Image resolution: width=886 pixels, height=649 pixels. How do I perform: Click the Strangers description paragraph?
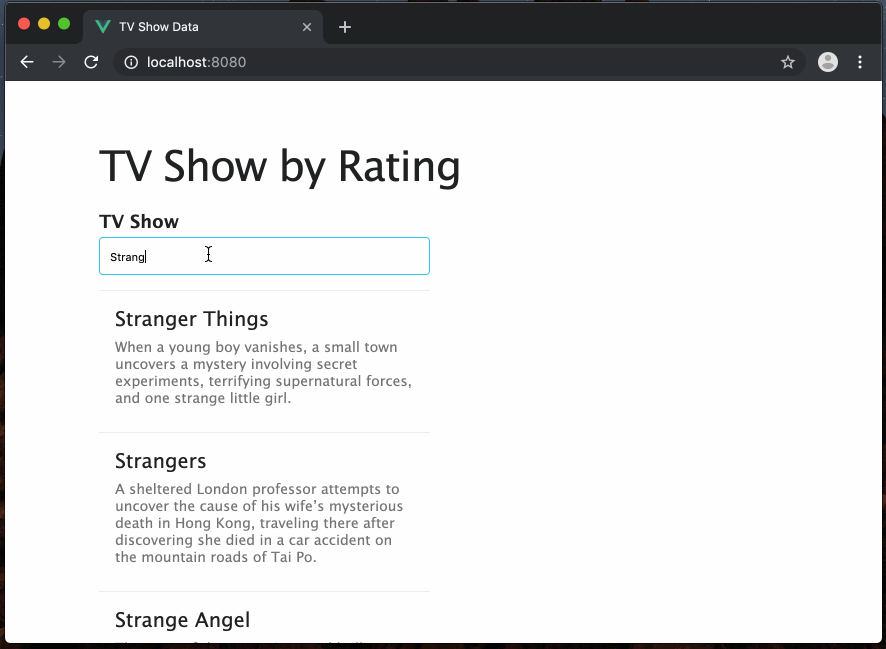[x=259, y=523]
